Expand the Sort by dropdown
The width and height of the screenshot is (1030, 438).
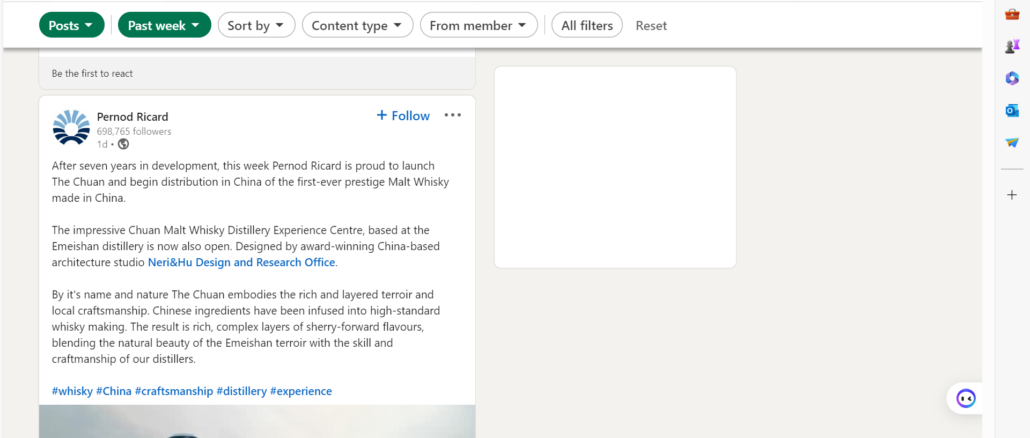tap(255, 25)
